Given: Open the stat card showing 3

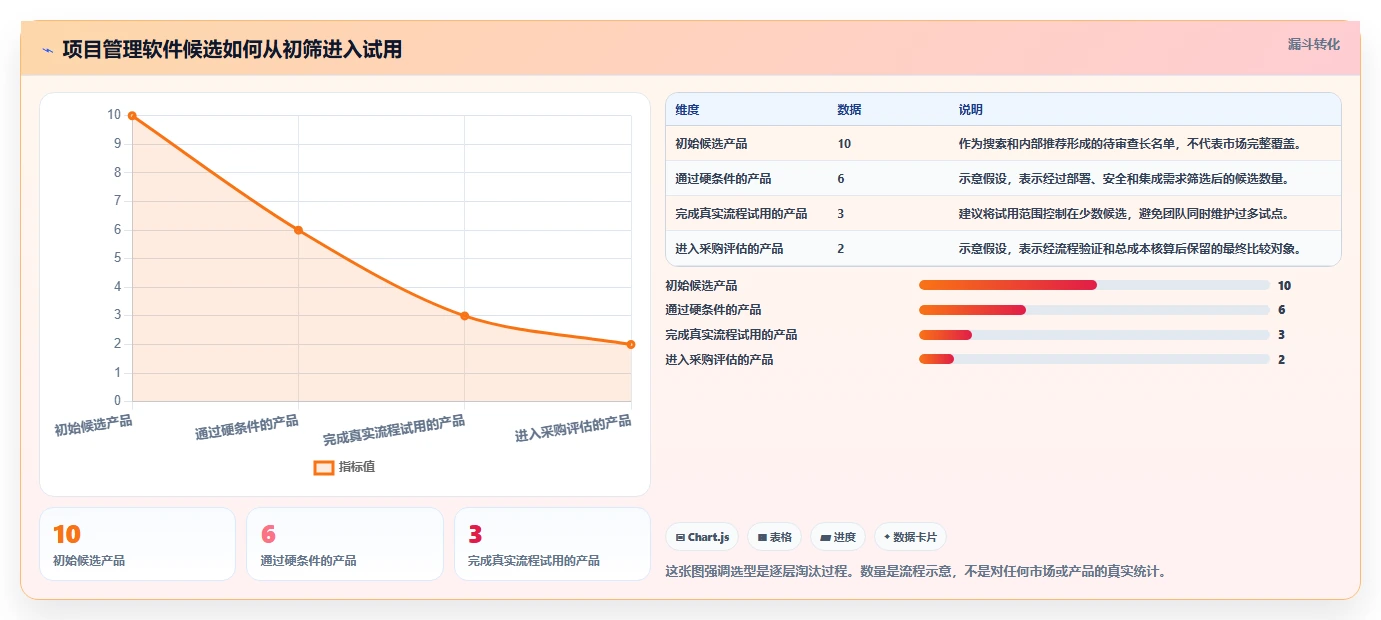Looking at the screenshot, I should tap(552, 544).
